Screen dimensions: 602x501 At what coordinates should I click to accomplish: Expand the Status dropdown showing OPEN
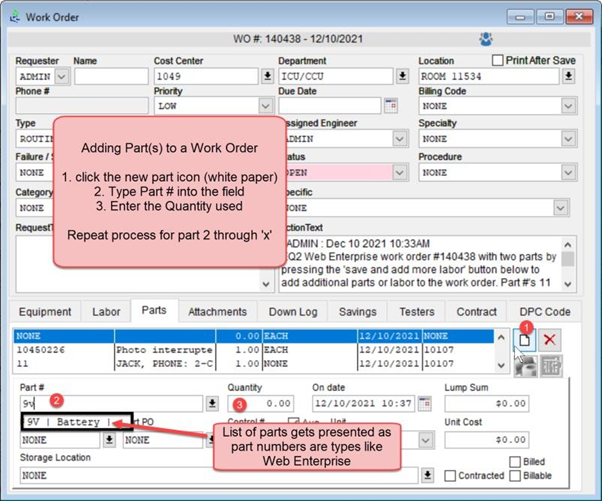tap(400, 173)
